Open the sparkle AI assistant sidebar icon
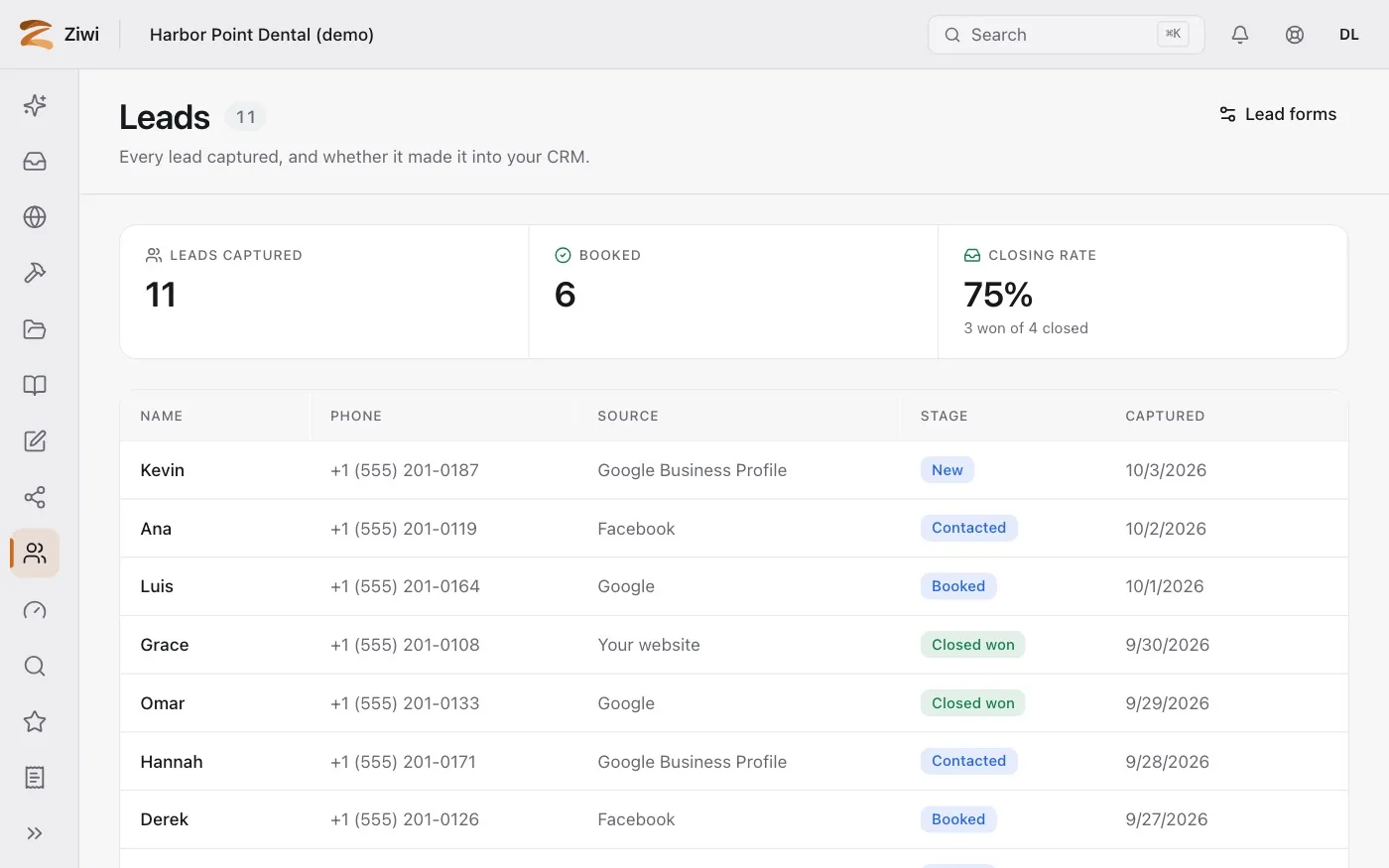Screen dimensions: 1389x868 point(35,105)
